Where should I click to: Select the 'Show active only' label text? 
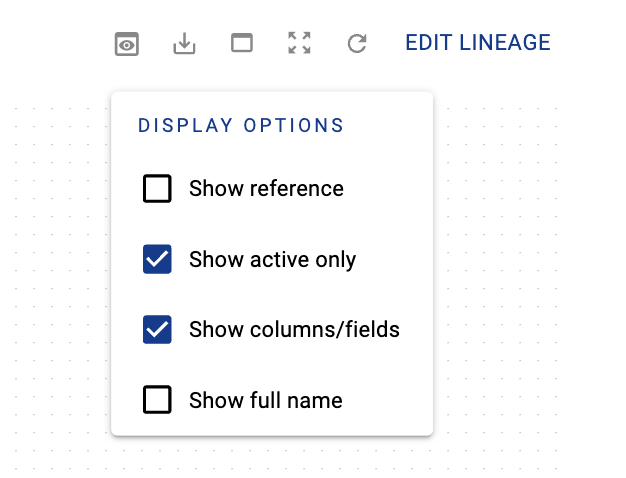[272, 260]
